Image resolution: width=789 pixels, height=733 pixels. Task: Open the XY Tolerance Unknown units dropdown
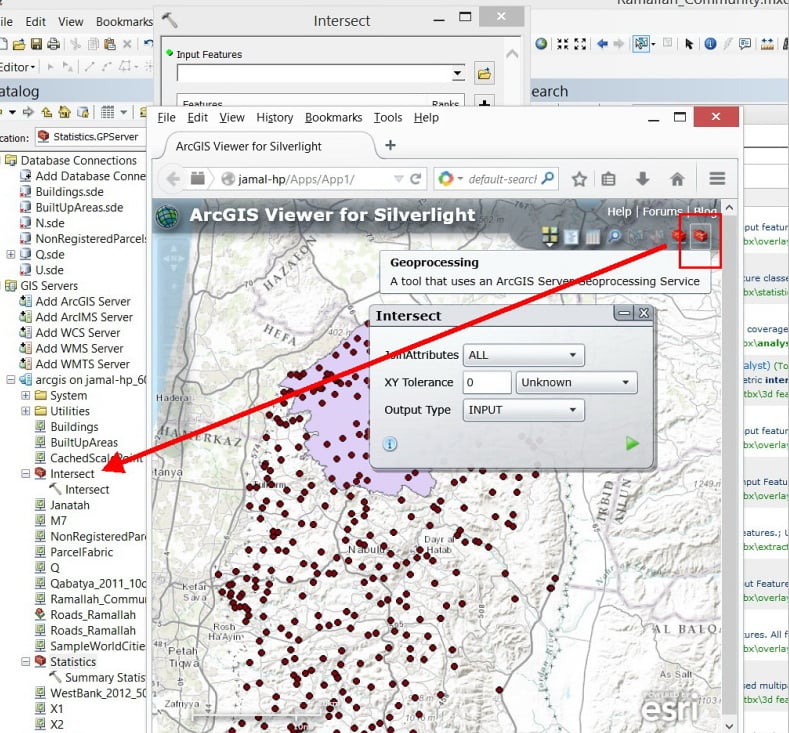point(577,382)
